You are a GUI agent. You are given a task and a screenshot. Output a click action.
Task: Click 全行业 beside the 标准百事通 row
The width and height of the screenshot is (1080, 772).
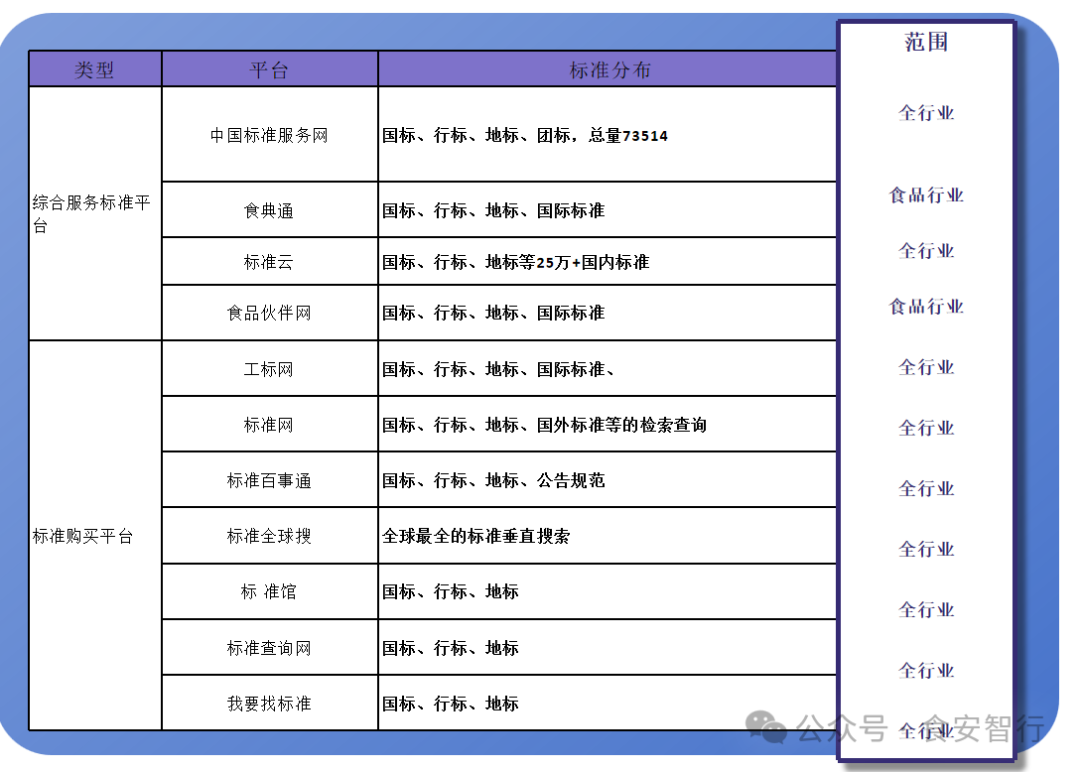coord(926,488)
